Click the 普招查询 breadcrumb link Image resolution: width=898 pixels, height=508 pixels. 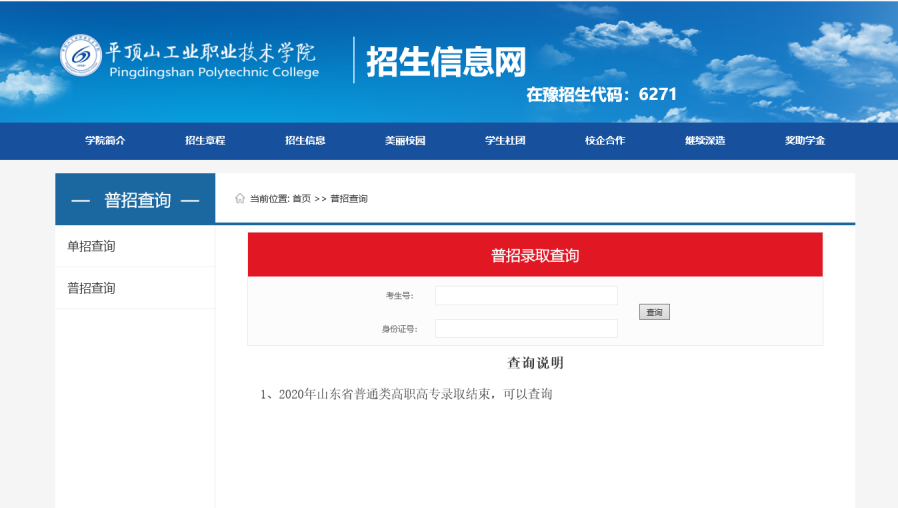coord(349,199)
